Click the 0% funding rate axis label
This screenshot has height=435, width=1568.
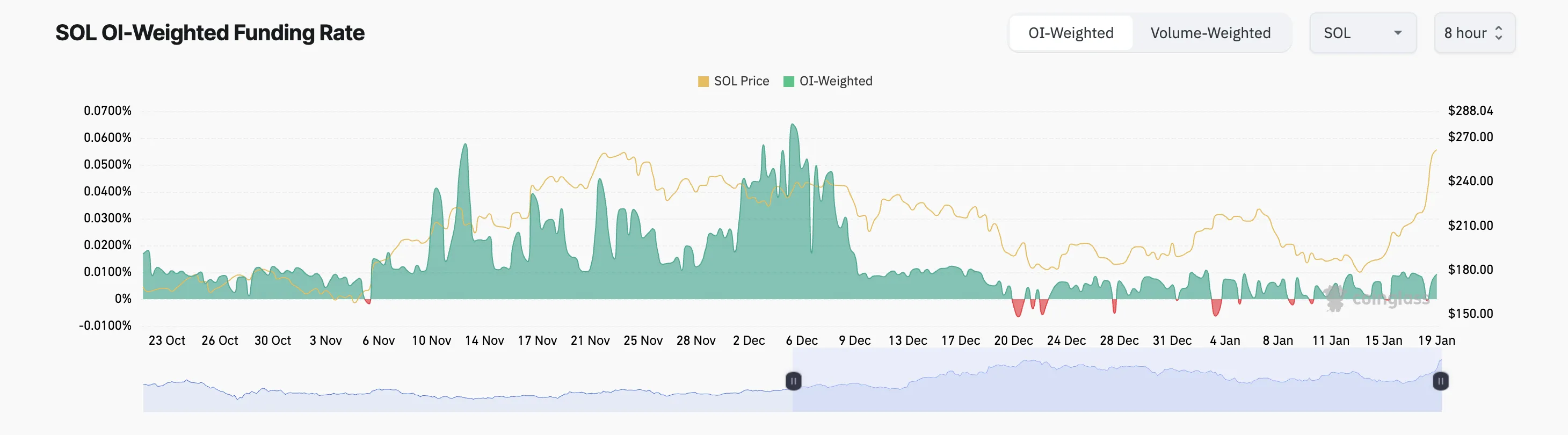click(x=123, y=299)
